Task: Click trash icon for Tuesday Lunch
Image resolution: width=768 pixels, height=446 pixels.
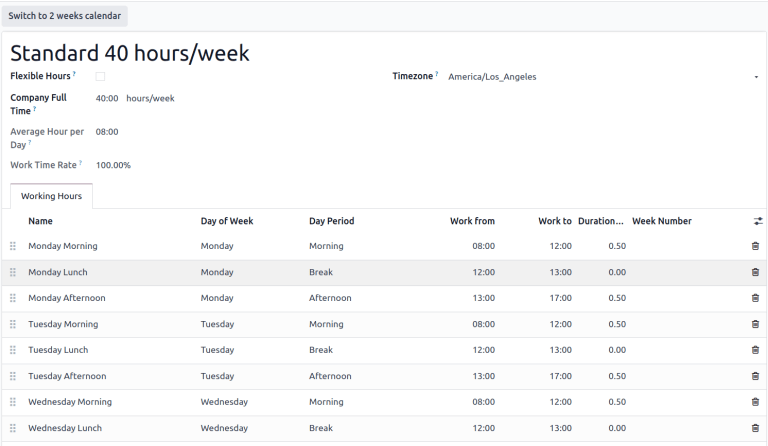Action: tap(755, 350)
